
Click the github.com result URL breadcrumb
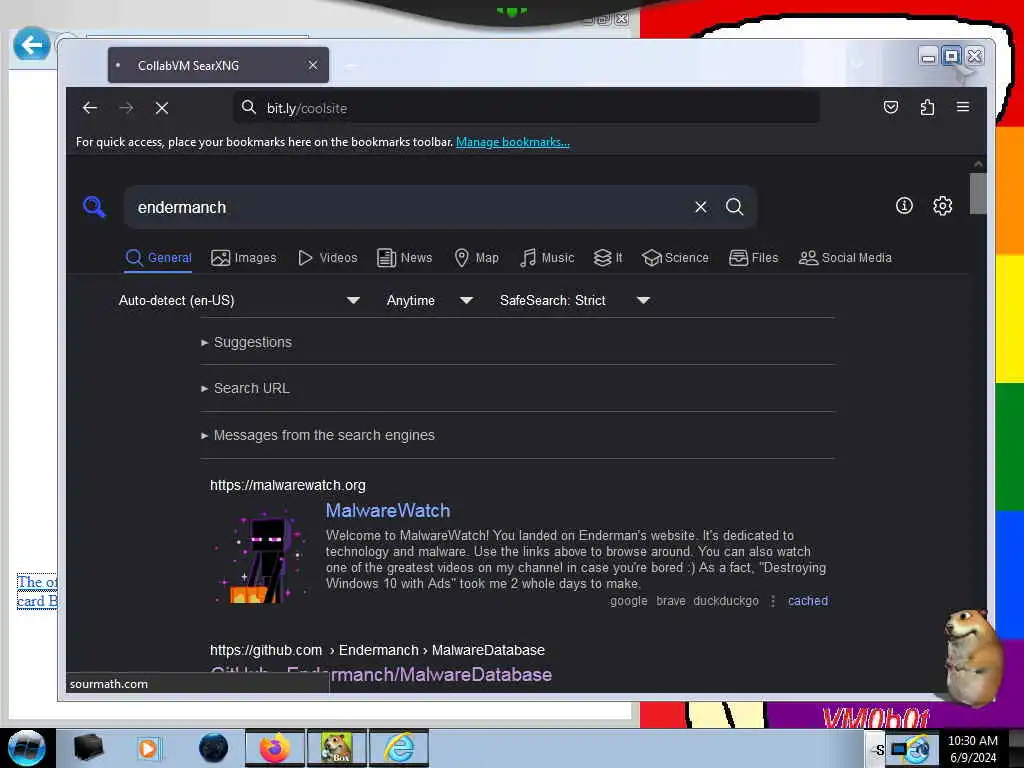pyautogui.click(x=377, y=650)
